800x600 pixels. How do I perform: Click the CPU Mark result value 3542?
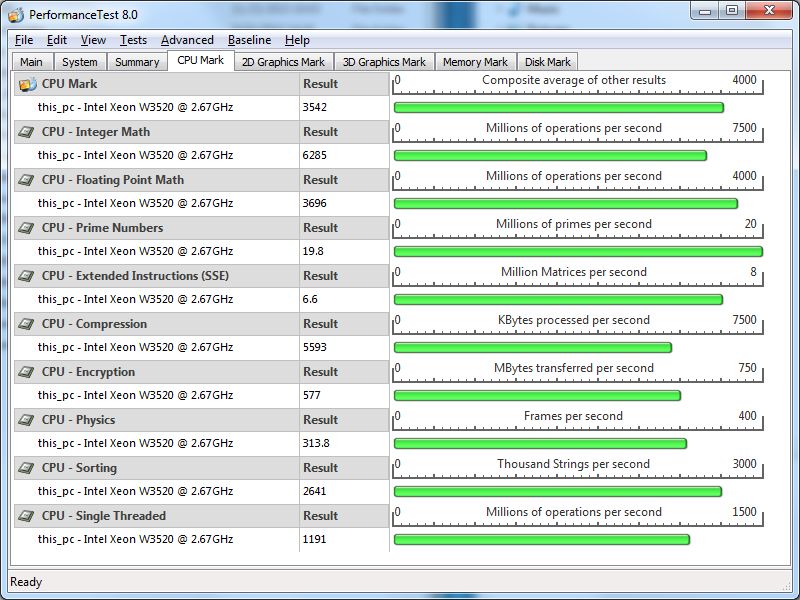pos(314,107)
